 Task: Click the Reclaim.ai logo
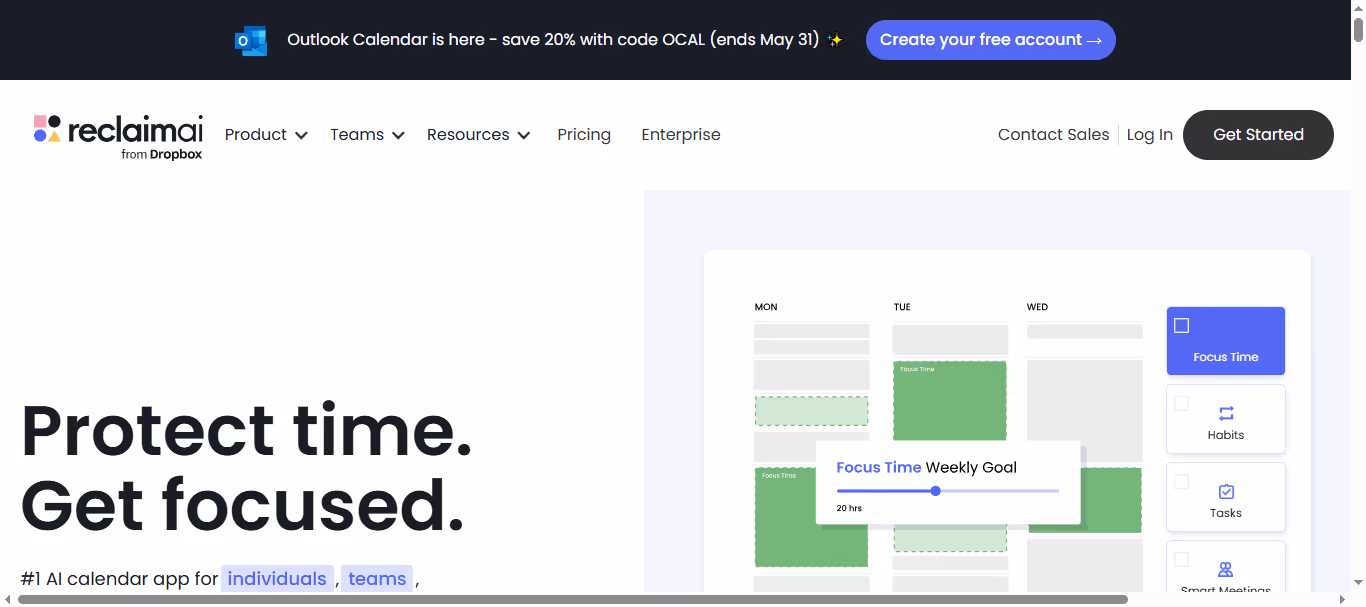click(x=118, y=137)
